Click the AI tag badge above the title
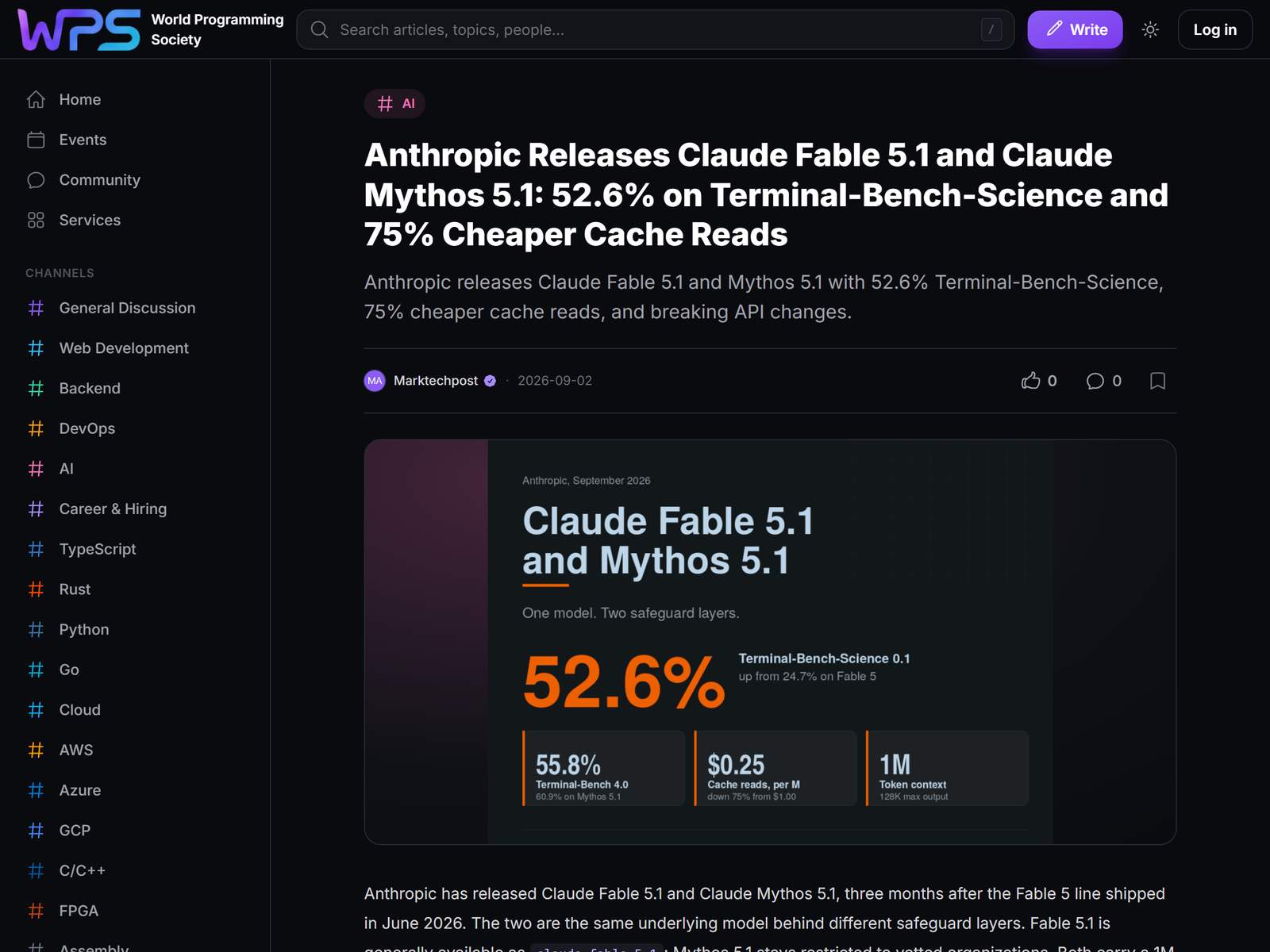The image size is (1270, 952). [x=394, y=103]
